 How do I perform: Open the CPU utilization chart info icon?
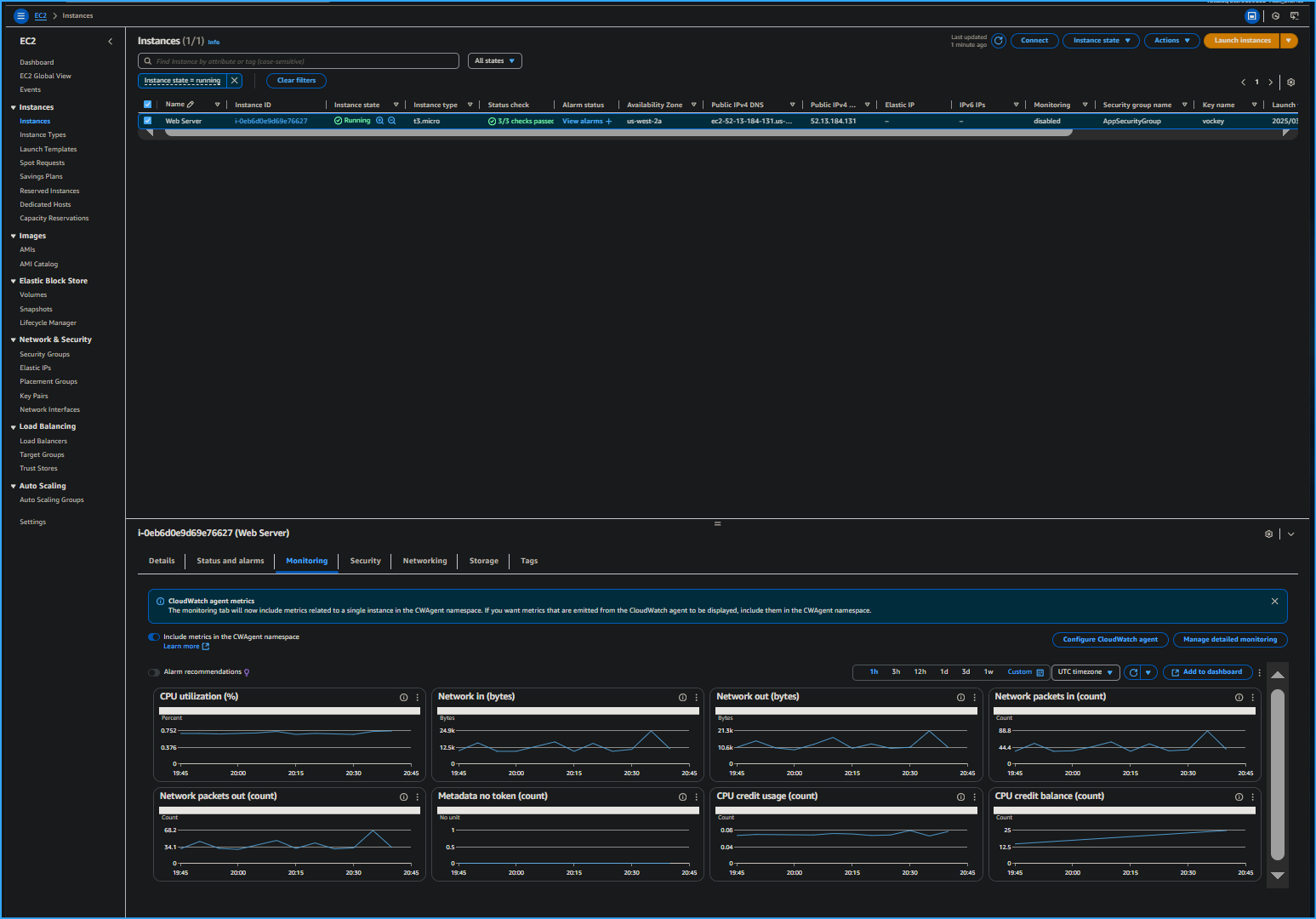tap(403, 697)
